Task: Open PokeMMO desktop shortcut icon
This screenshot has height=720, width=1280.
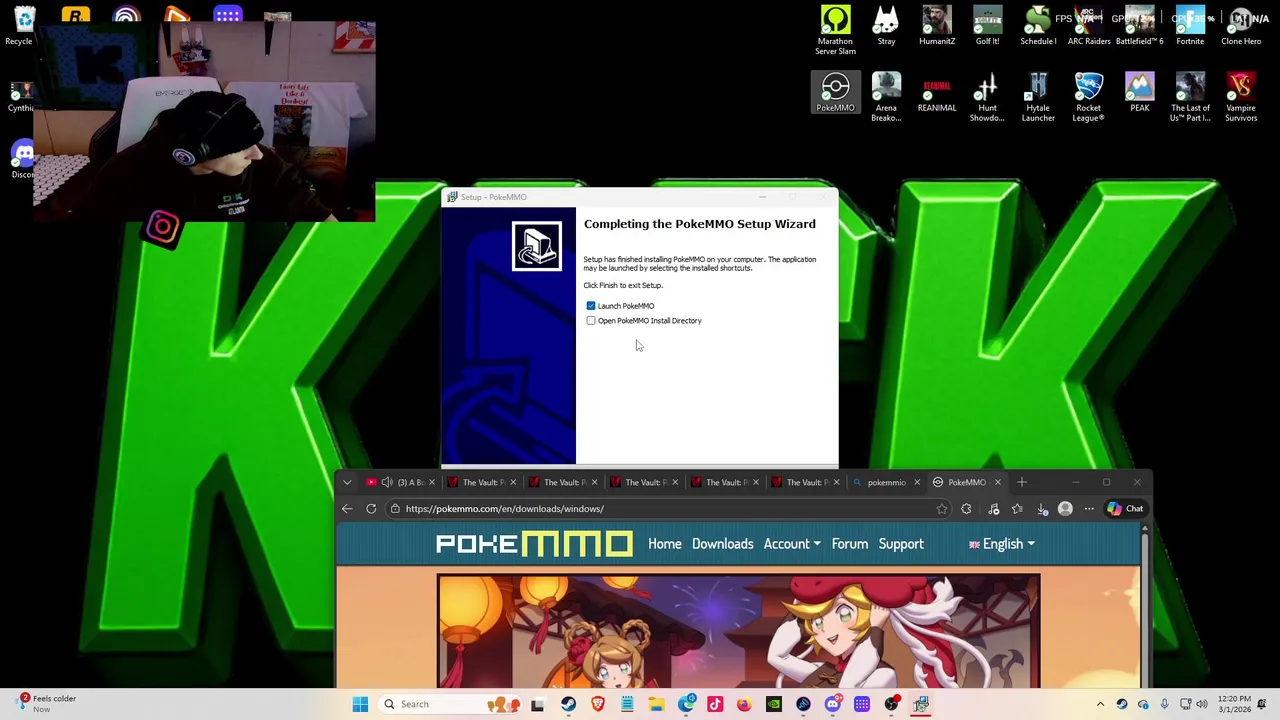Action: click(835, 93)
